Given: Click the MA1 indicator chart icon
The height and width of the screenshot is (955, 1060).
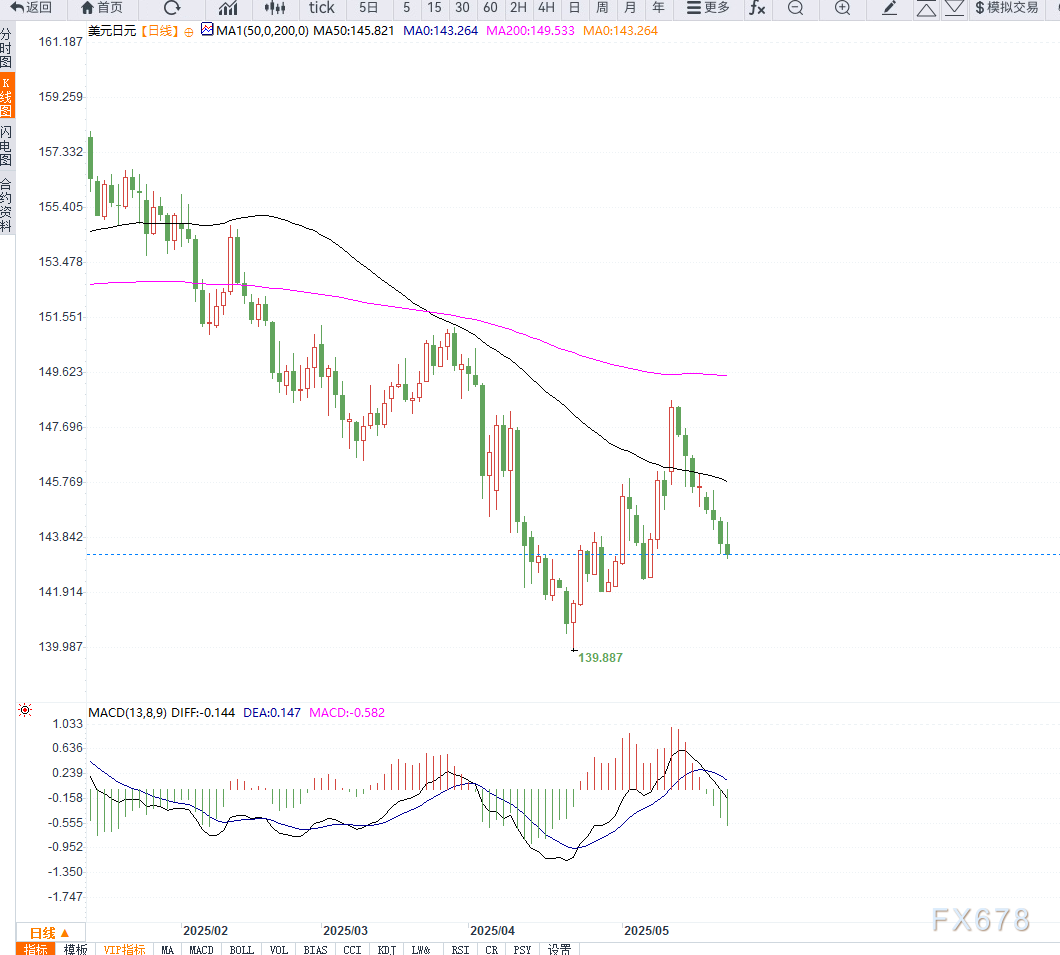Looking at the screenshot, I should click(x=208, y=30).
